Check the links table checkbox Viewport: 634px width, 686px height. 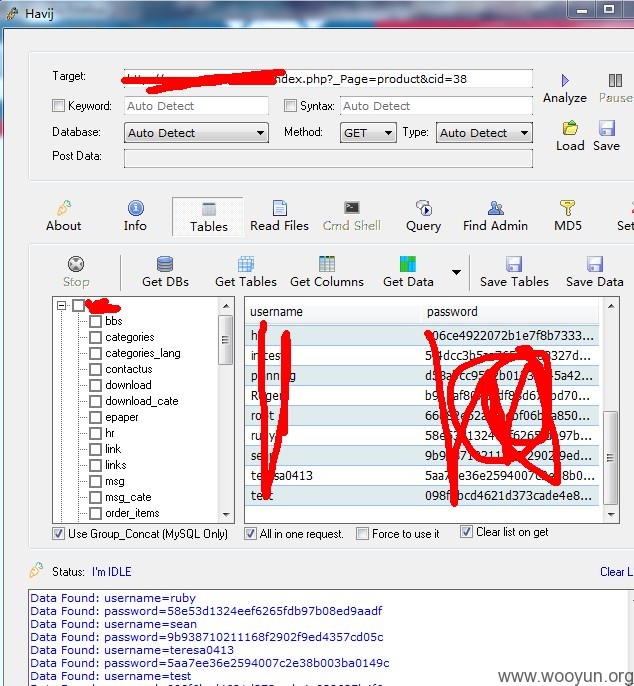click(x=95, y=465)
